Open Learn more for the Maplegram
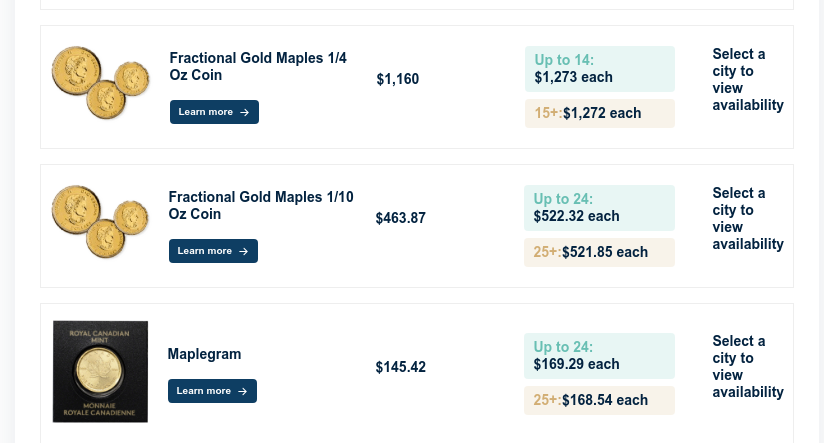The height and width of the screenshot is (443, 824). 212,391
